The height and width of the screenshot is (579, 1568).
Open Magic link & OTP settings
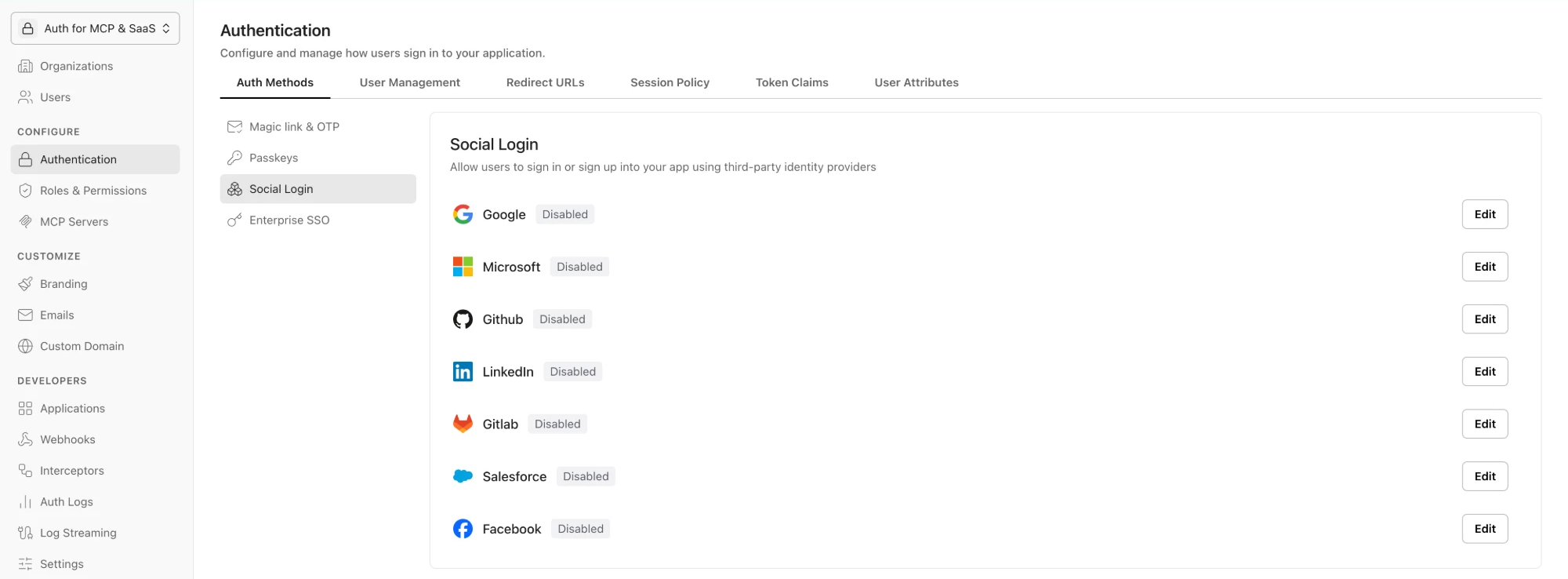318,127
